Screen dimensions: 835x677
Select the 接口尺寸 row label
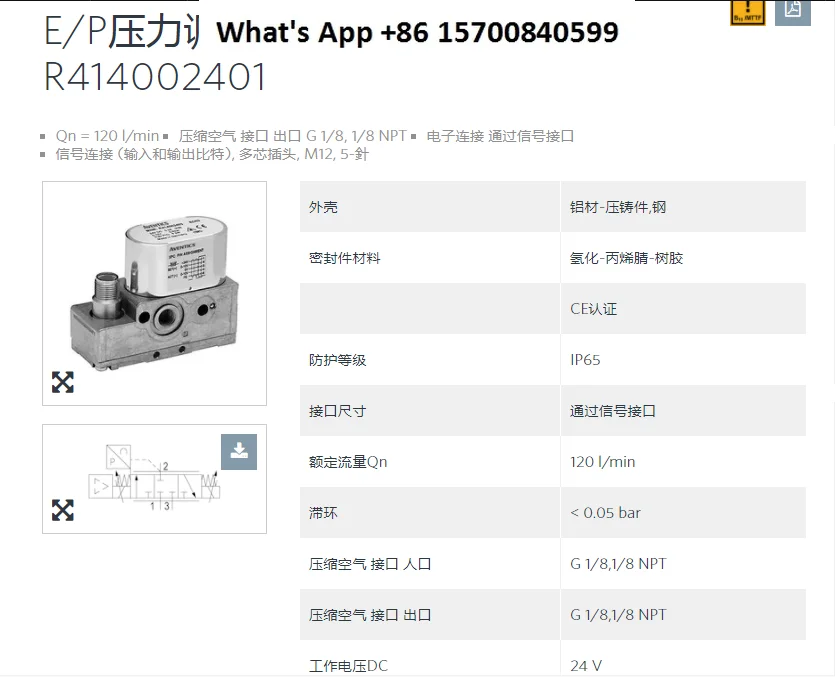coord(338,411)
